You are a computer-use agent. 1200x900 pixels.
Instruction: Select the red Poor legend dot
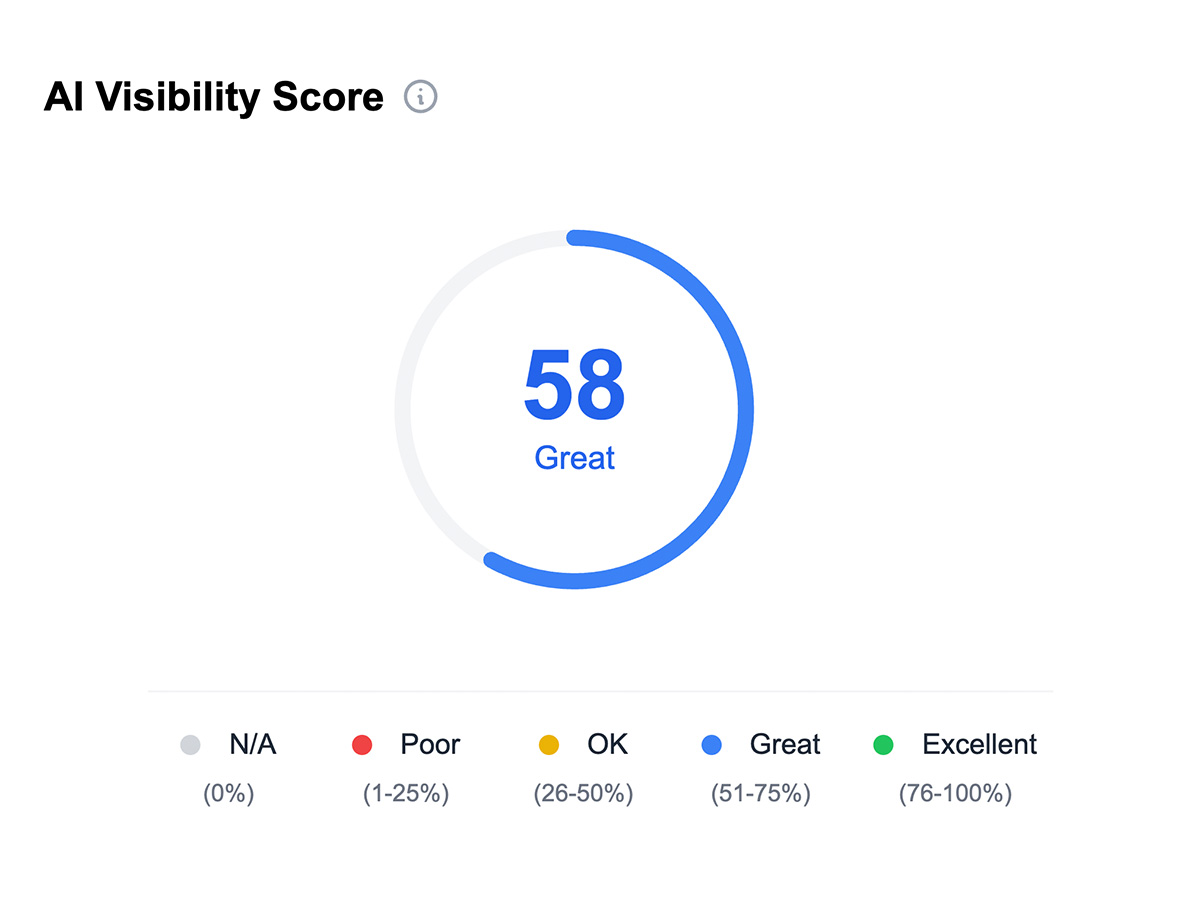coord(361,745)
